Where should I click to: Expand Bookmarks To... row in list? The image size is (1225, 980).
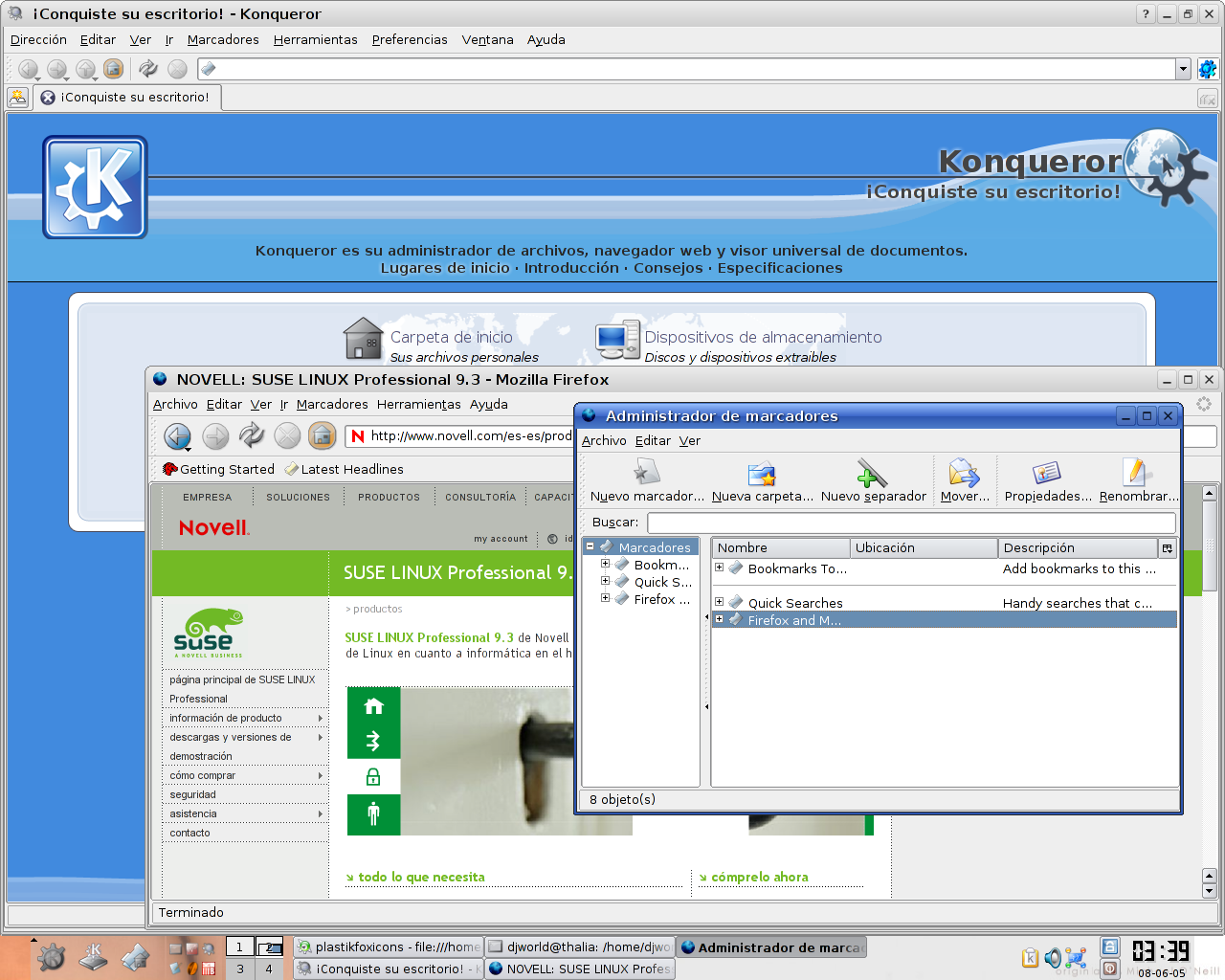pyautogui.click(x=719, y=568)
